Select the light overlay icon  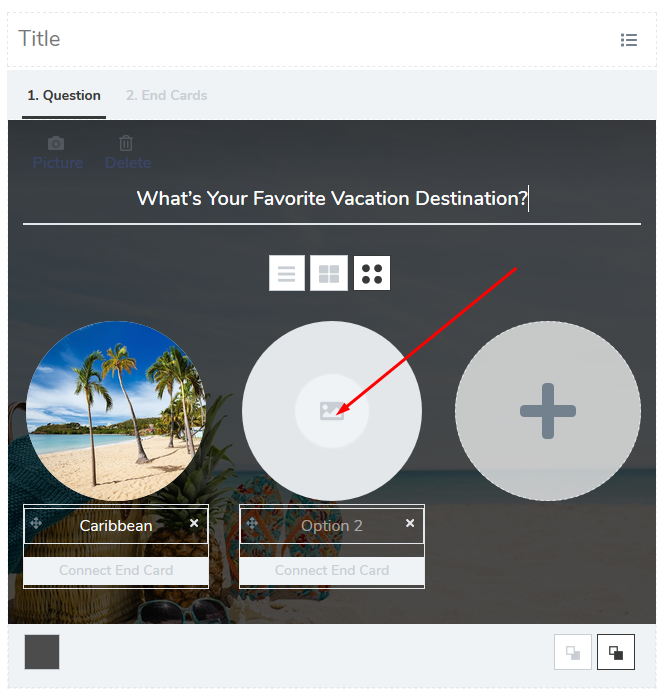573,652
